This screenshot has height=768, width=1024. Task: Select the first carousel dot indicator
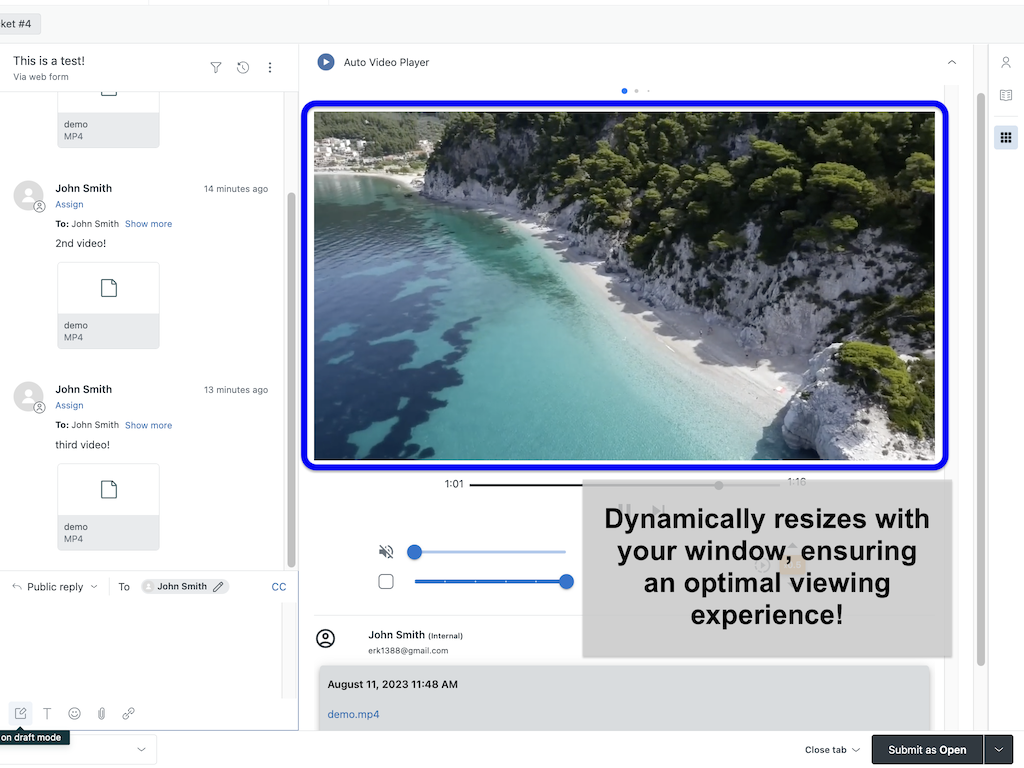pos(624,91)
